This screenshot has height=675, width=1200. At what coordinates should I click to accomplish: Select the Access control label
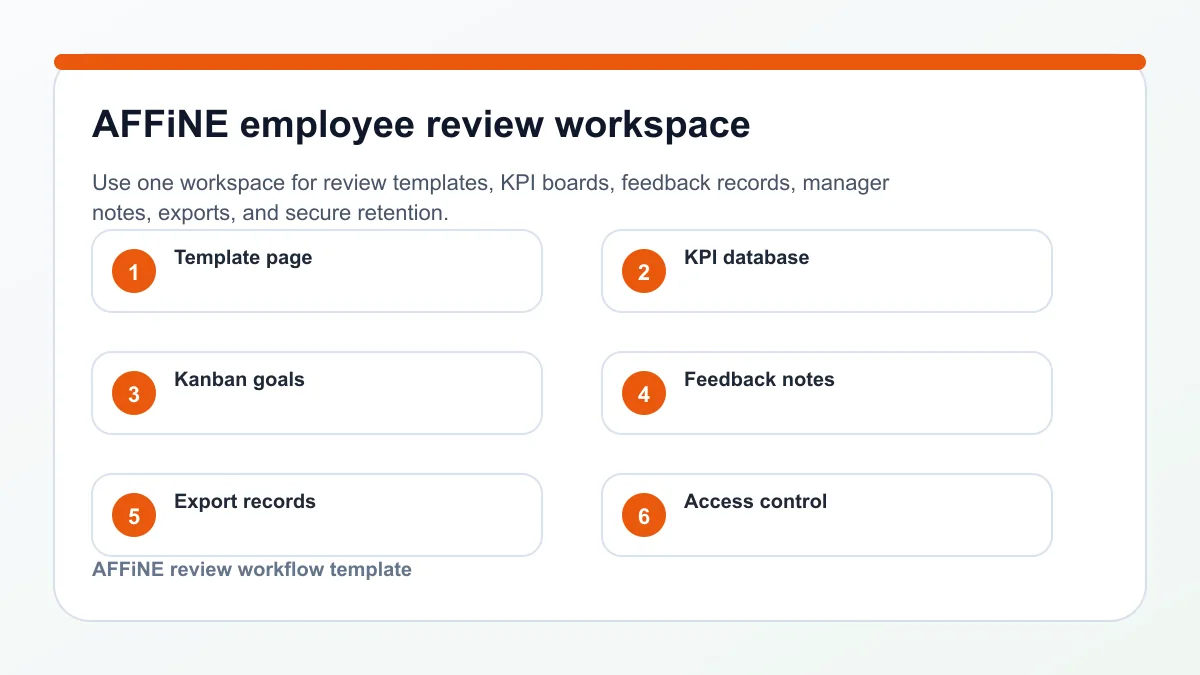(x=756, y=501)
